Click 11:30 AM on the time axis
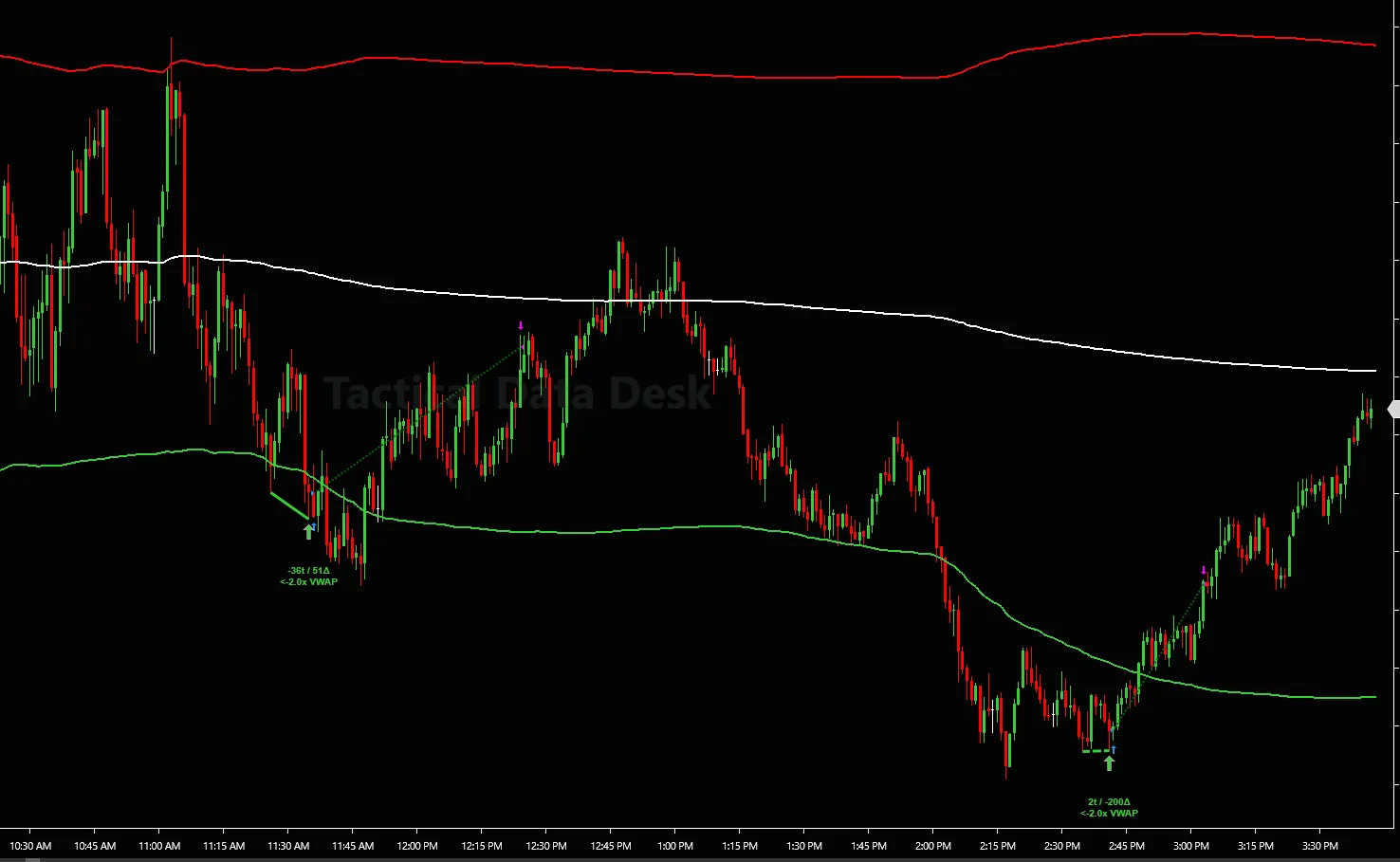1400x862 pixels. point(288,846)
